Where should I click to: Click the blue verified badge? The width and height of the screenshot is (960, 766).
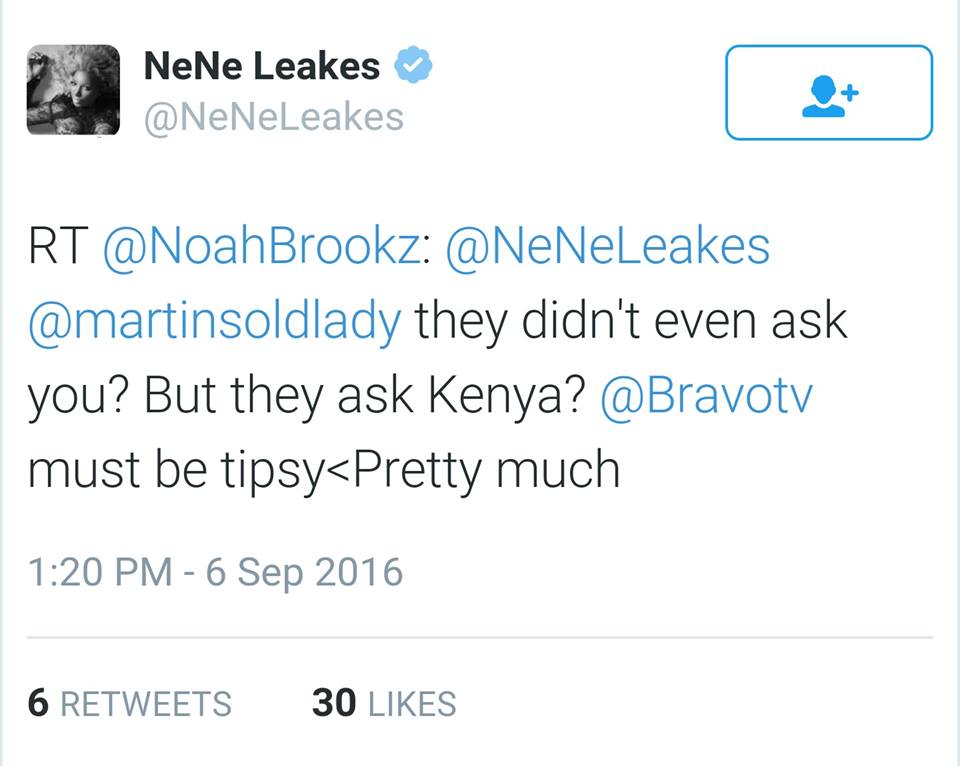(412, 67)
